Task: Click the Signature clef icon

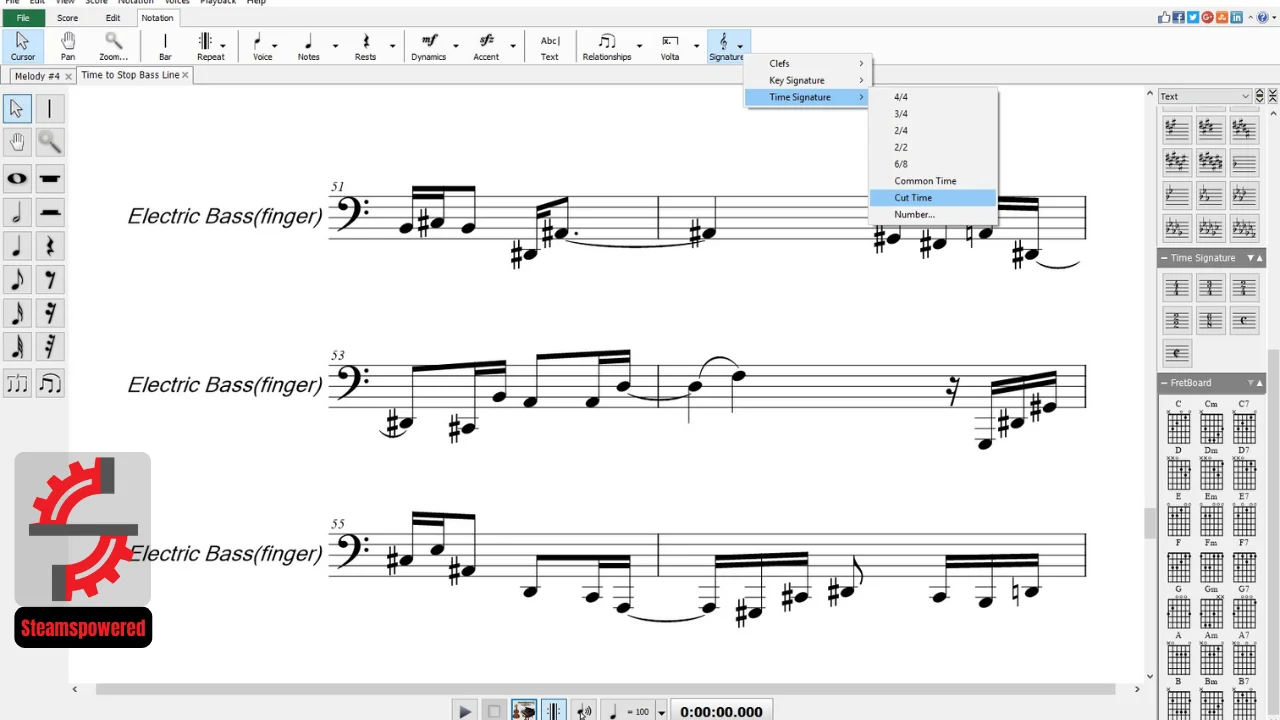Action: click(724, 42)
